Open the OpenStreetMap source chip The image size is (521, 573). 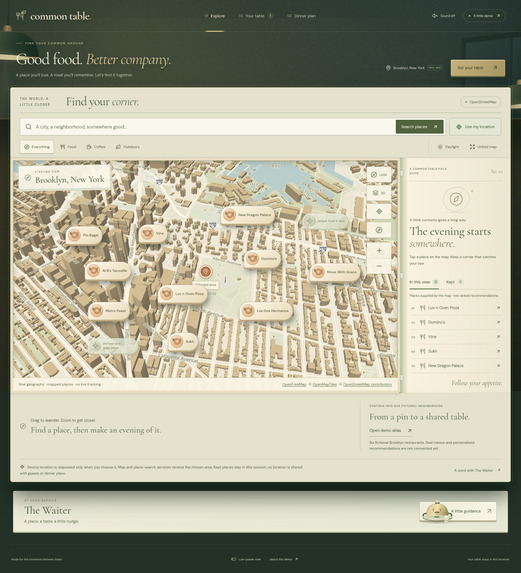(x=480, y=102)
